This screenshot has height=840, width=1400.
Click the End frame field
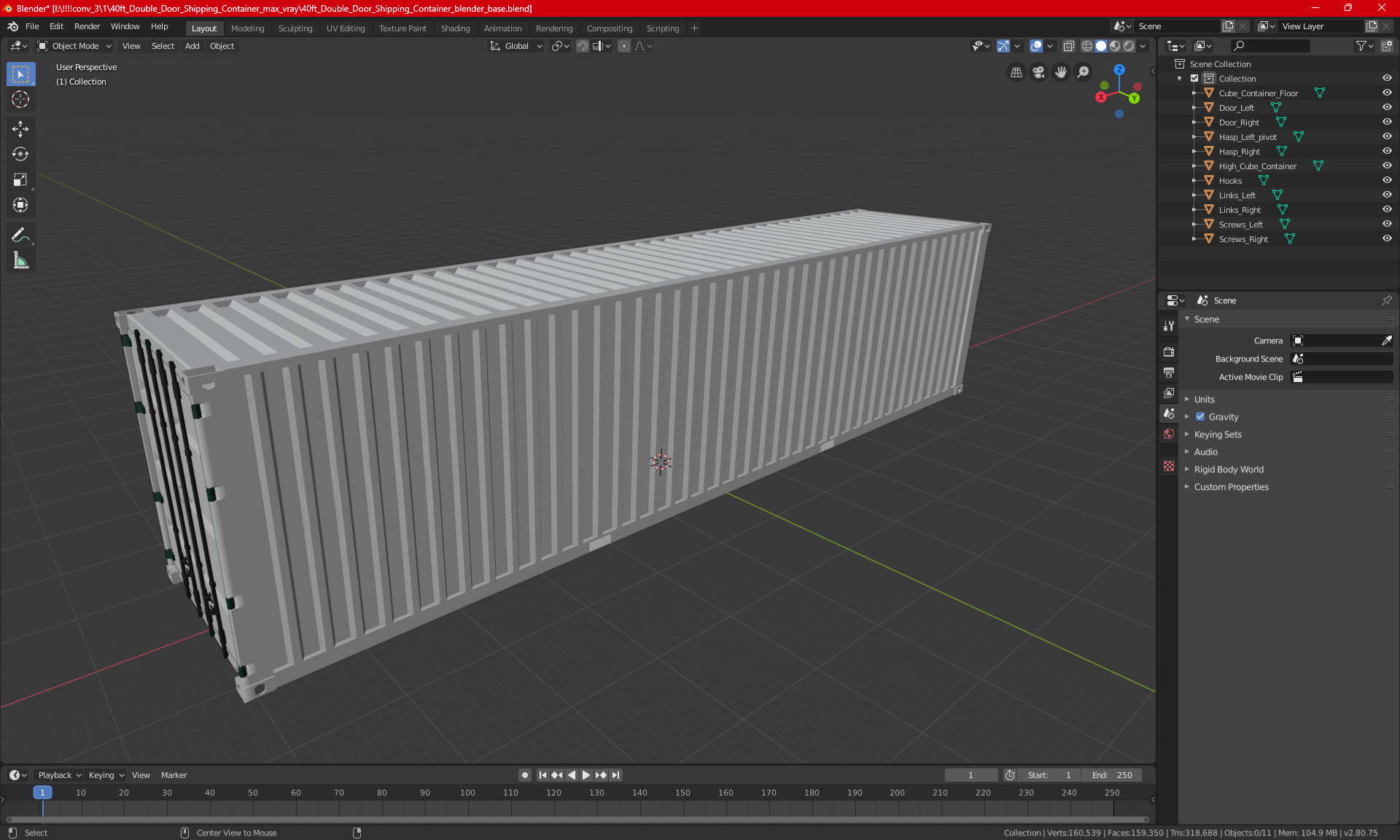click(x=1112, y=775)
